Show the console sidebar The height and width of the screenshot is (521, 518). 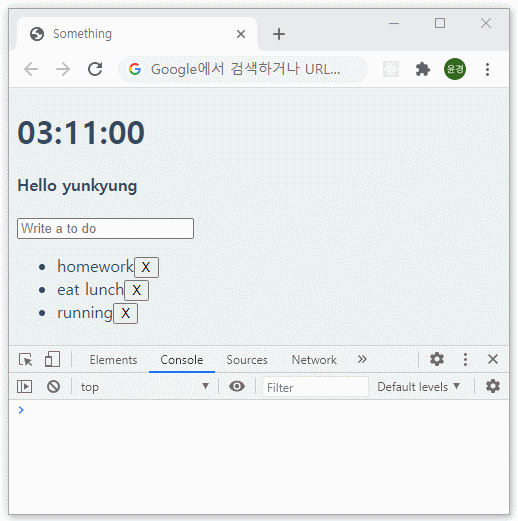[24, 387]
